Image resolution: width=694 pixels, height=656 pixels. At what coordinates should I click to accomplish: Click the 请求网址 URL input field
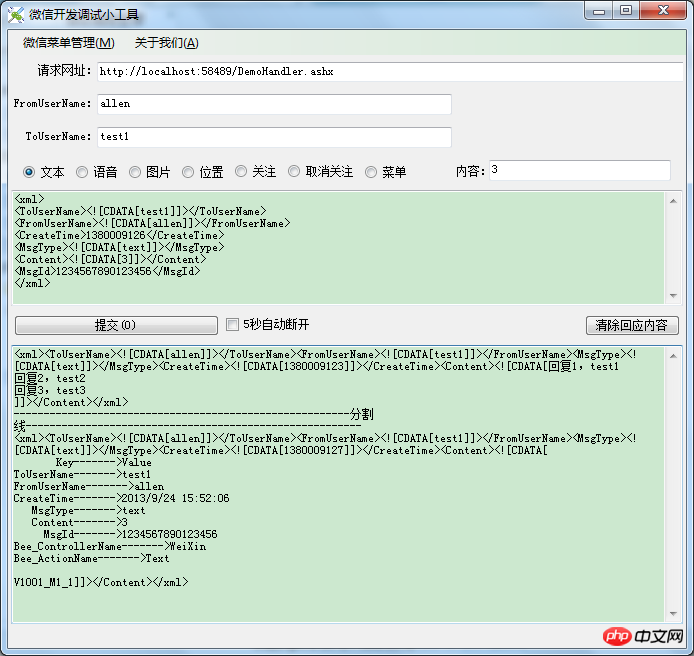click(x=390, y=72)
